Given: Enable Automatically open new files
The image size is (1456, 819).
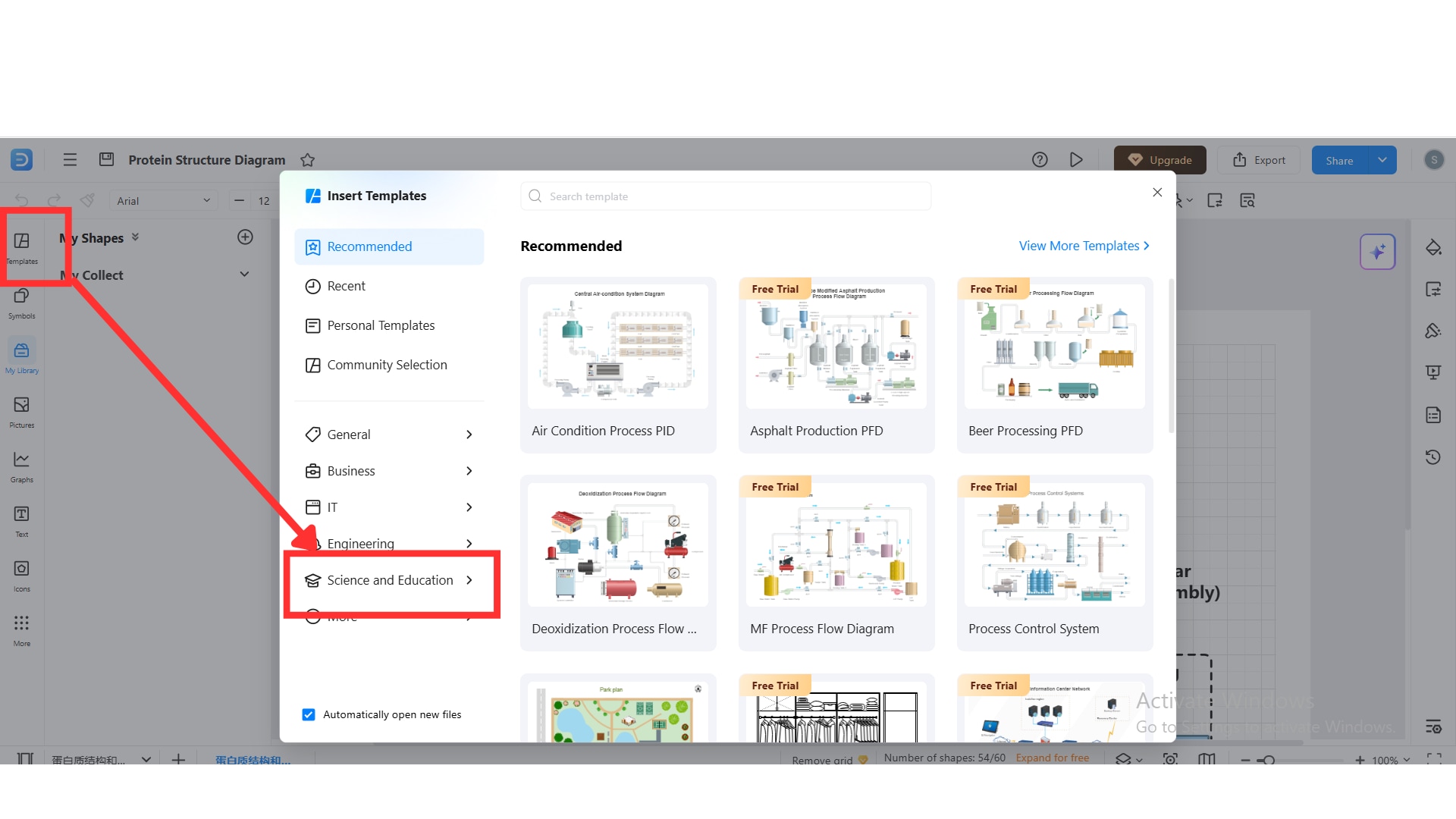Looking at the screenshot, I should point(308,714).
